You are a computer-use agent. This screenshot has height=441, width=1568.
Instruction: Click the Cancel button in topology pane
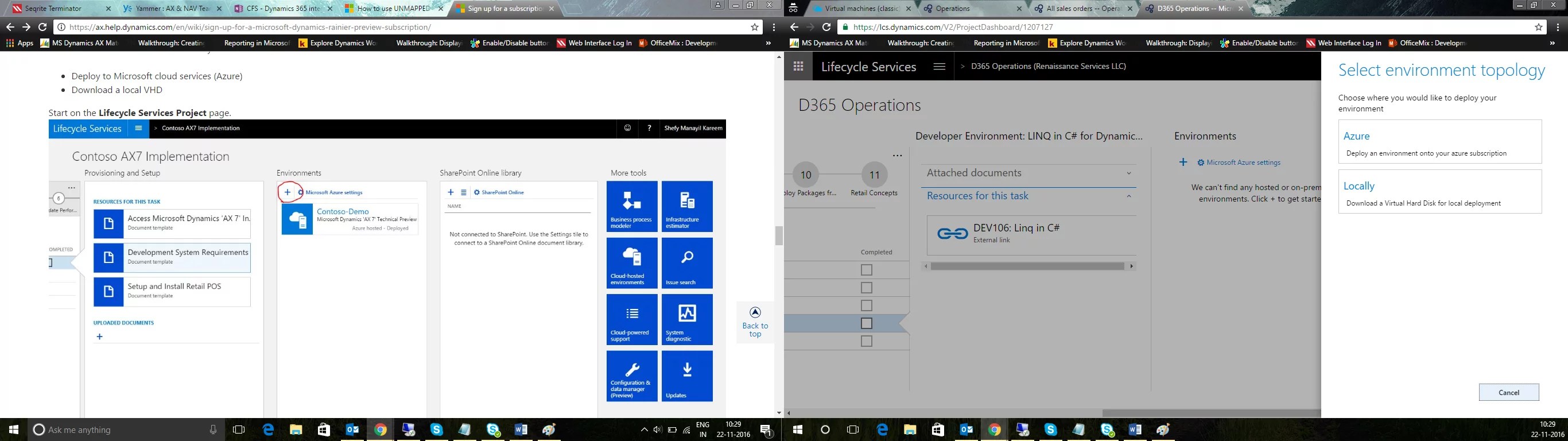click(x=1509, y=392)
